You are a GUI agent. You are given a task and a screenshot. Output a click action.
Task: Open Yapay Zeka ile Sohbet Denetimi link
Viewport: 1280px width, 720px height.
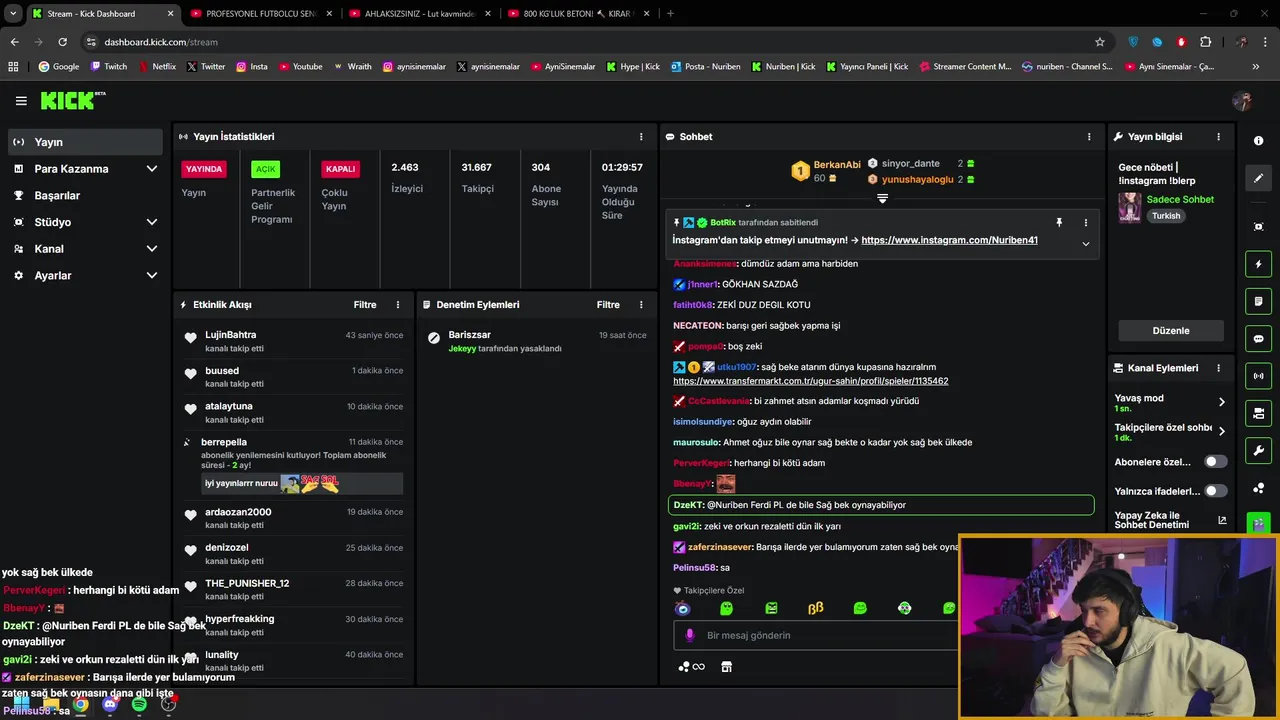[1171, 520]
